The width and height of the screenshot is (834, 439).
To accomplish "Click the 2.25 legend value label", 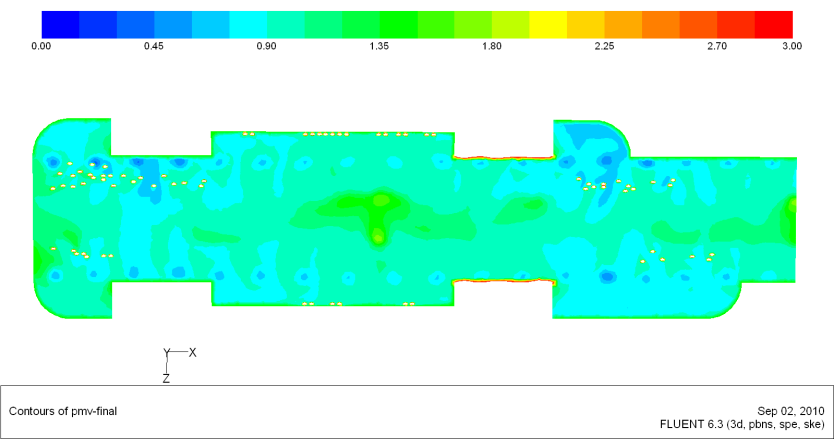I will tap(605, 46).
